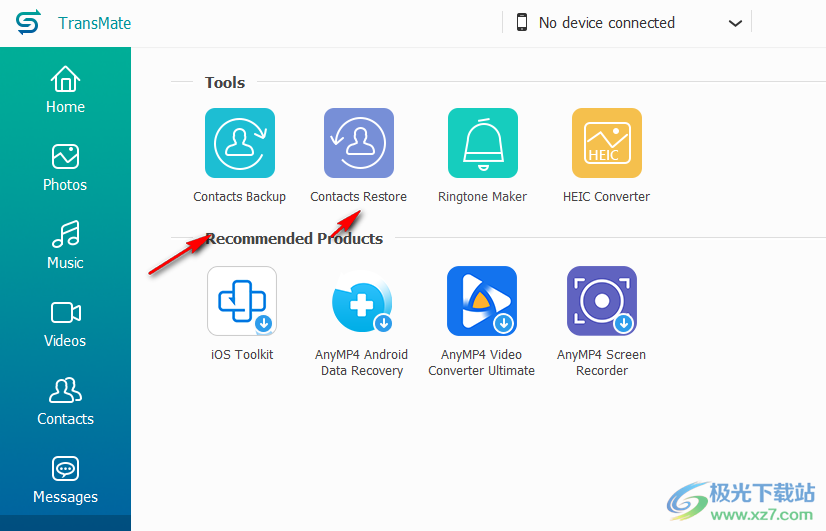Click the AnyMP4 Screen Recorder icon
Screen dimensions: 826x531
(602, 301)
